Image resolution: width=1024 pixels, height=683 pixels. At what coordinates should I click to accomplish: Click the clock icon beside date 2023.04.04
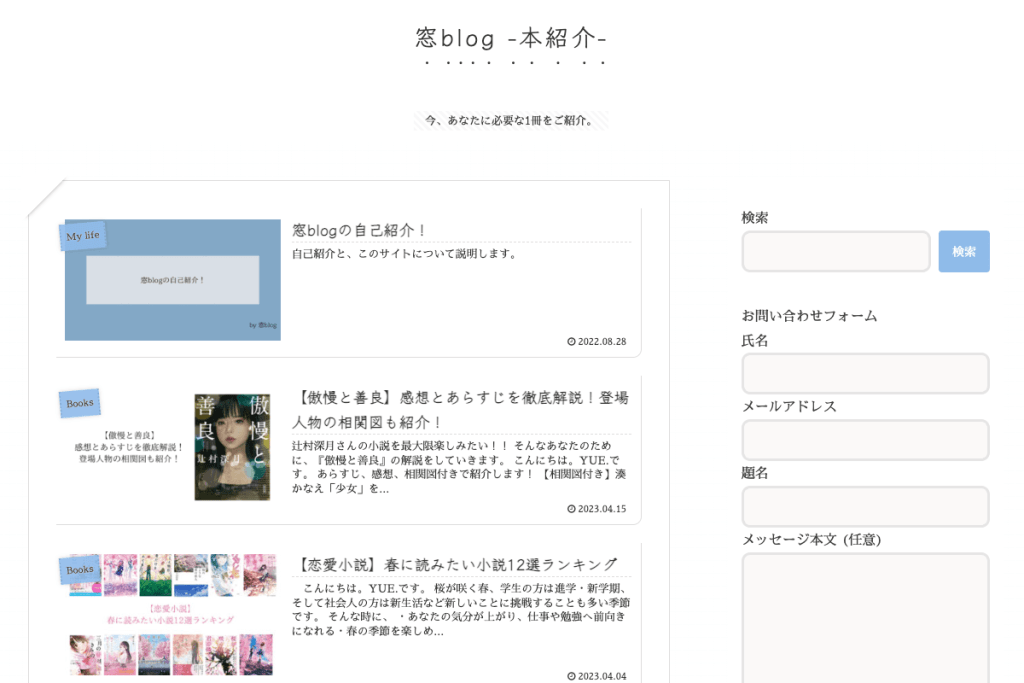click(x=573, y=674)
